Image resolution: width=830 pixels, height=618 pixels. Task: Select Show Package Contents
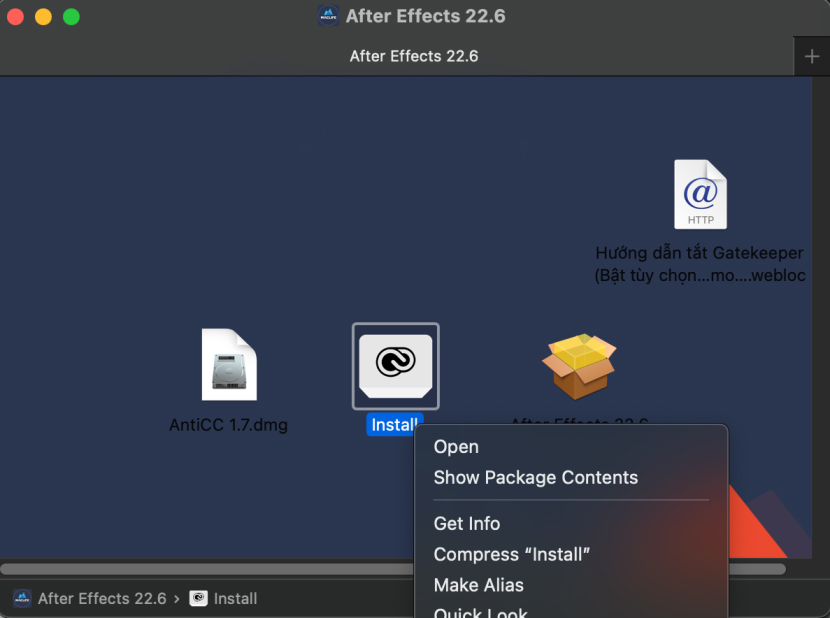(x=535, y=477)
